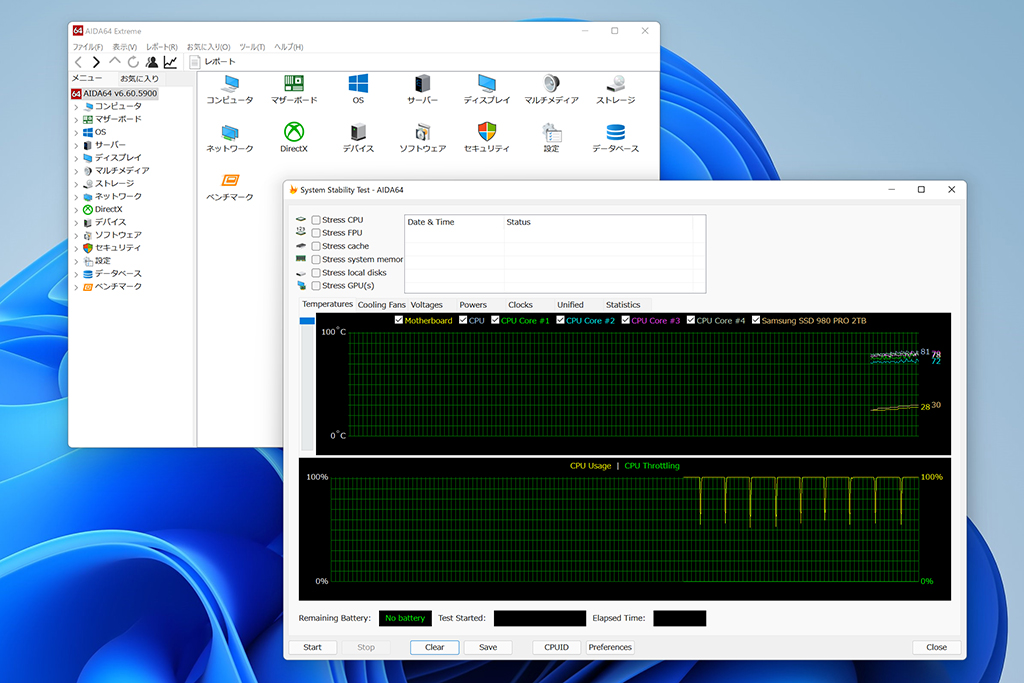
Task: Click the blue graph scale slider
Action: click(307, 321)
